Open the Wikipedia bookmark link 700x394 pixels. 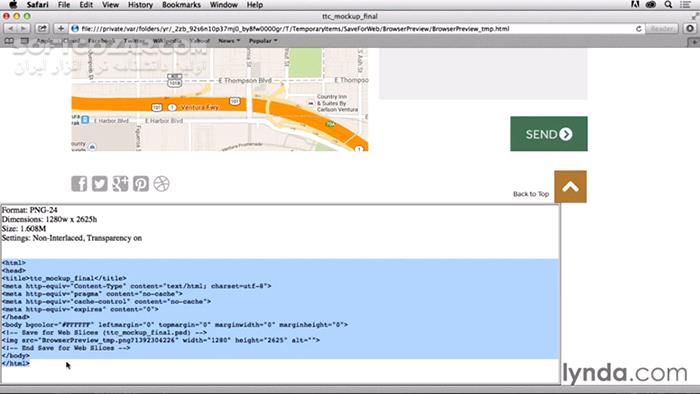pyautogui.click(x=167, y=41)
